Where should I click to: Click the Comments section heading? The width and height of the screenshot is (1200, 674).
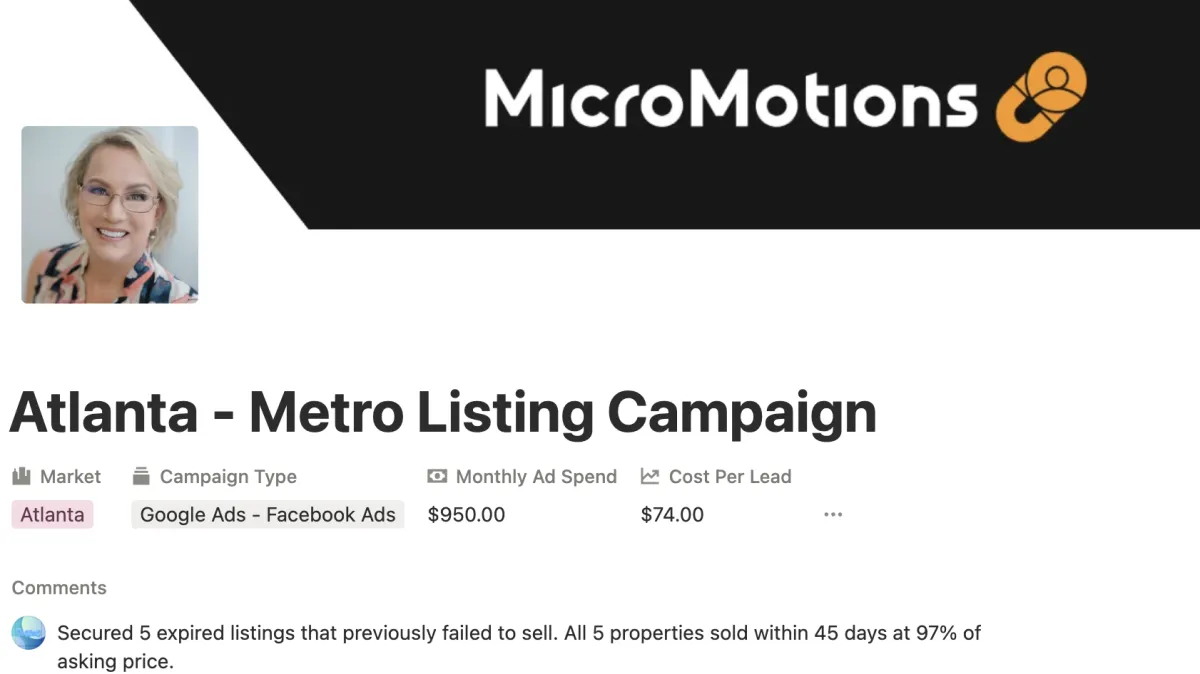(59, 588)
